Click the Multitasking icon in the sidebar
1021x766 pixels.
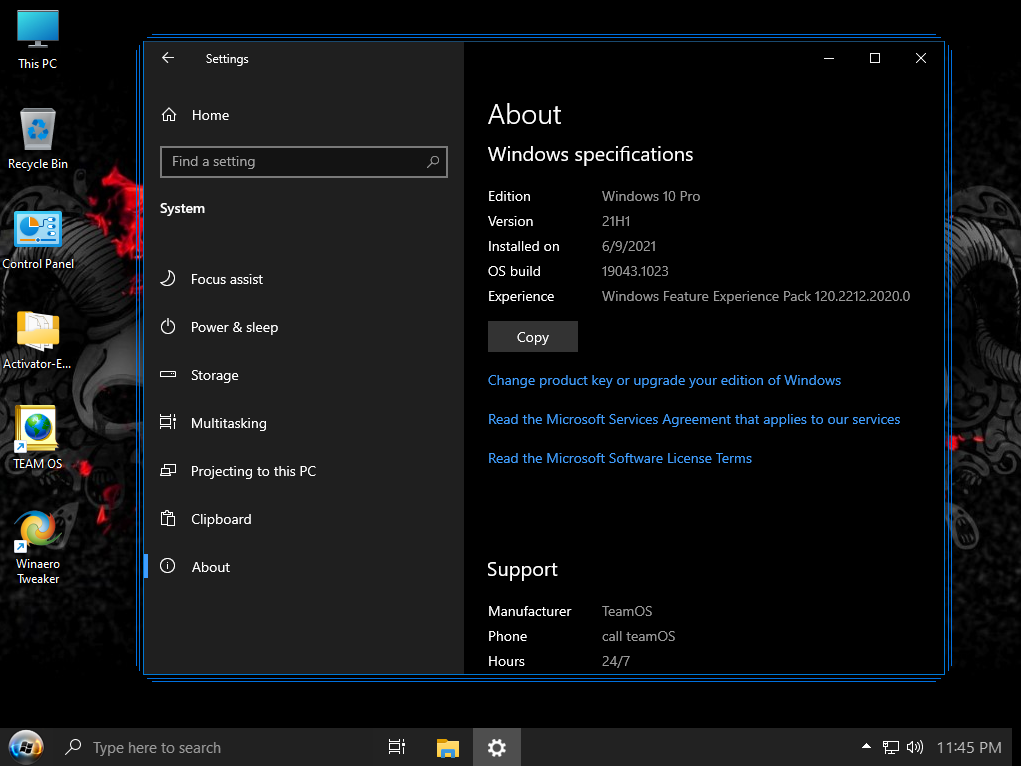click(x=168, y=422)
